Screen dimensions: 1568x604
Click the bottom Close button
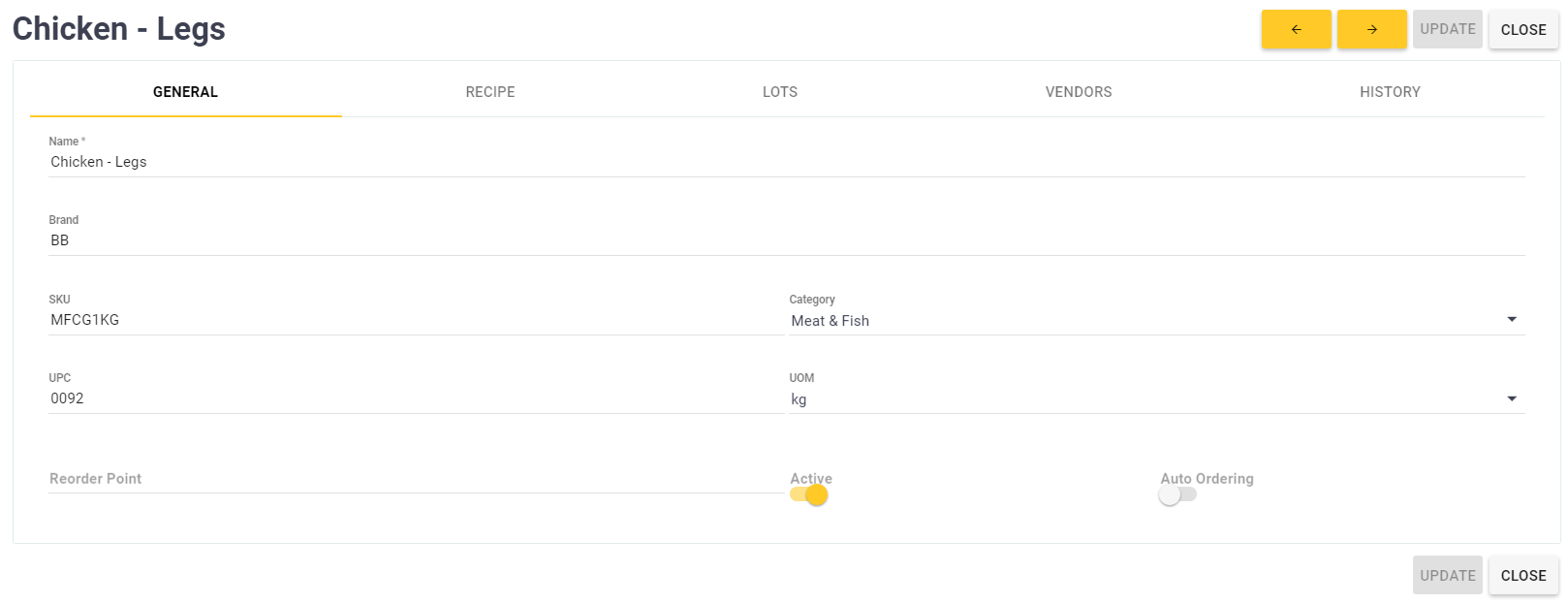pyautogui.click(x=1523, y=575)
